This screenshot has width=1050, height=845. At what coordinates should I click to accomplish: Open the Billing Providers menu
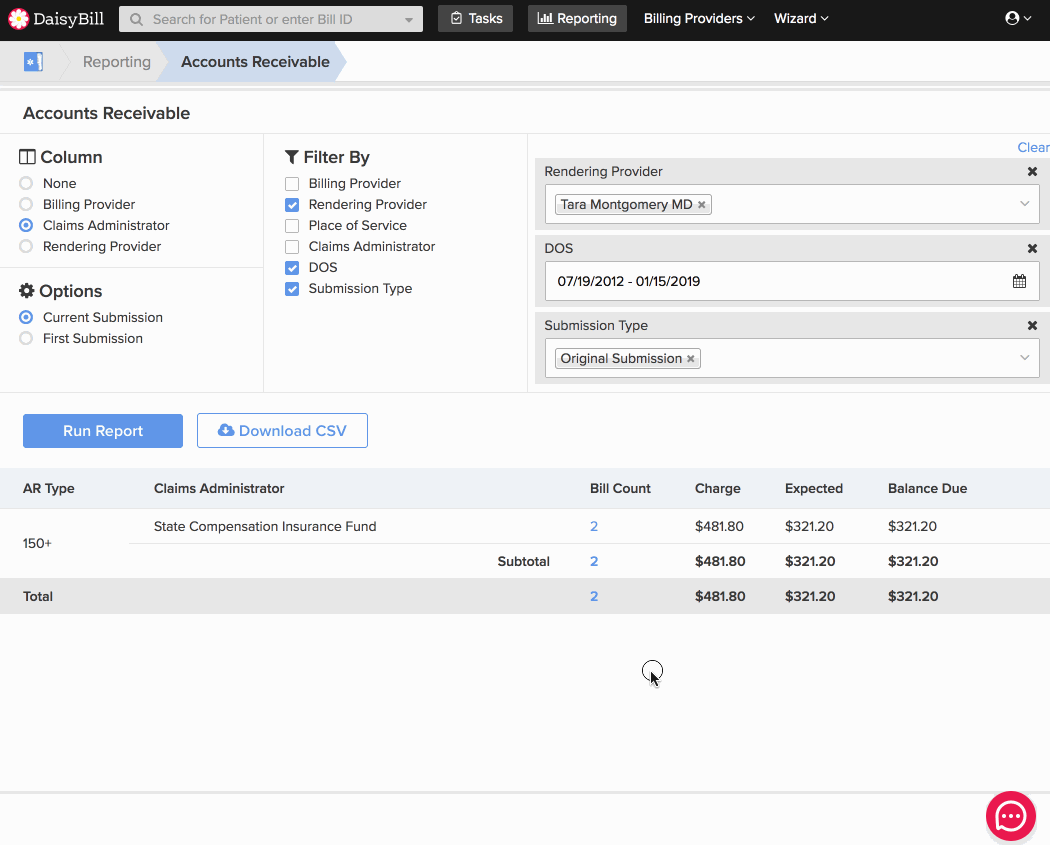(x=699, y=19)
